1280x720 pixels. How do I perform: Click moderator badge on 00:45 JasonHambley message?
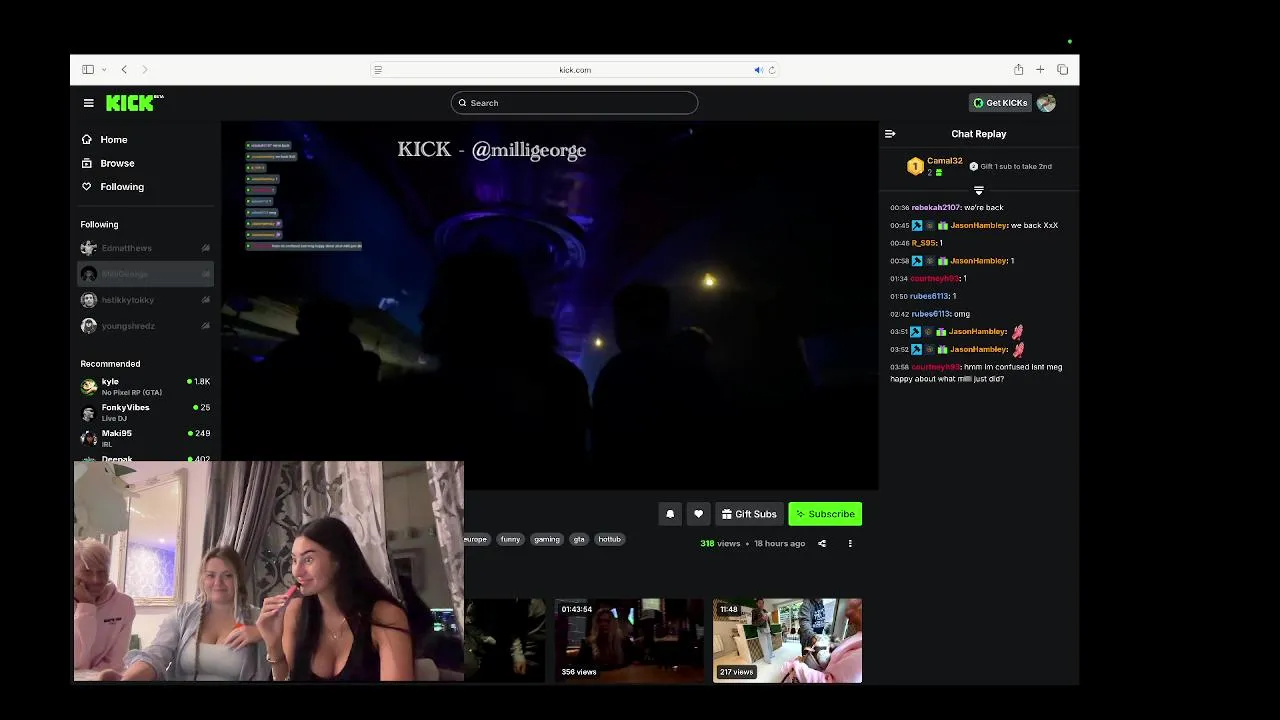click(x=916, y=226)
